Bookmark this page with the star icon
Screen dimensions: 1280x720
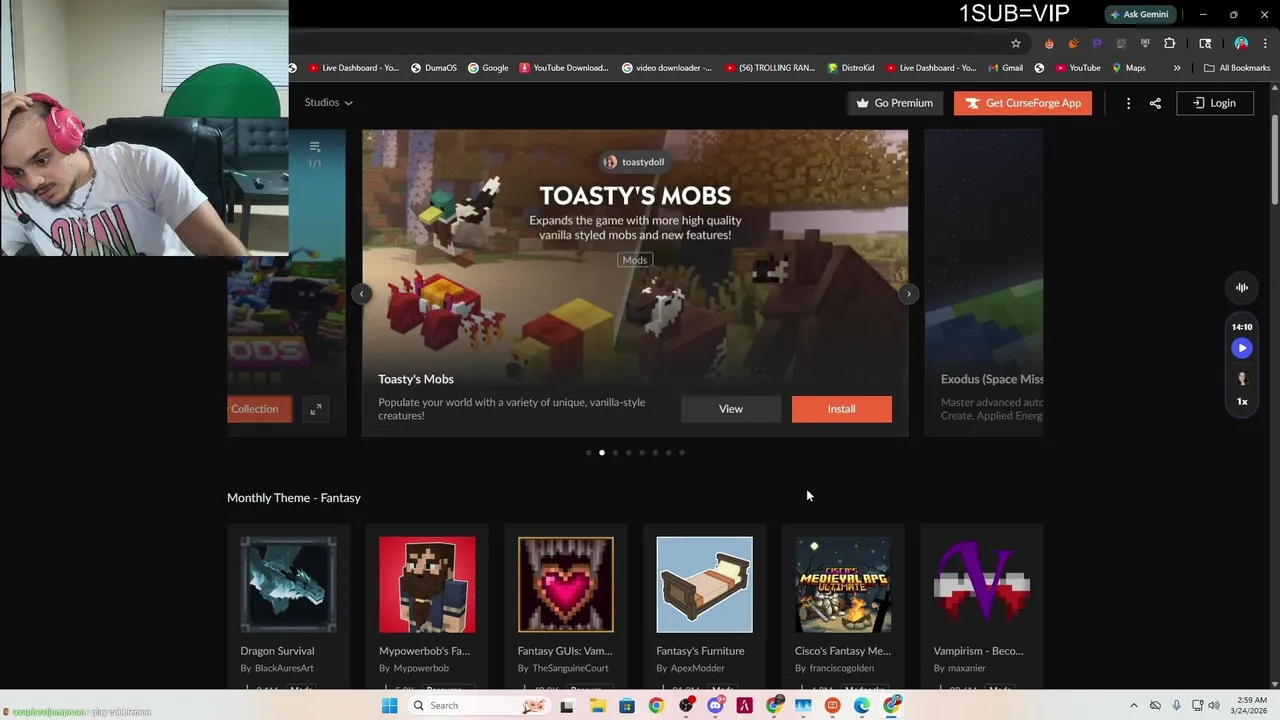pyautogui.click(x=1016, y=43)
